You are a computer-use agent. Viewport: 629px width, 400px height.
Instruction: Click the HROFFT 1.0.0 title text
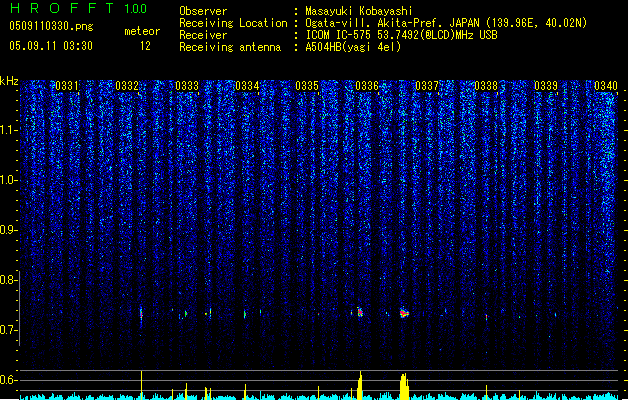tap(79, 8)
